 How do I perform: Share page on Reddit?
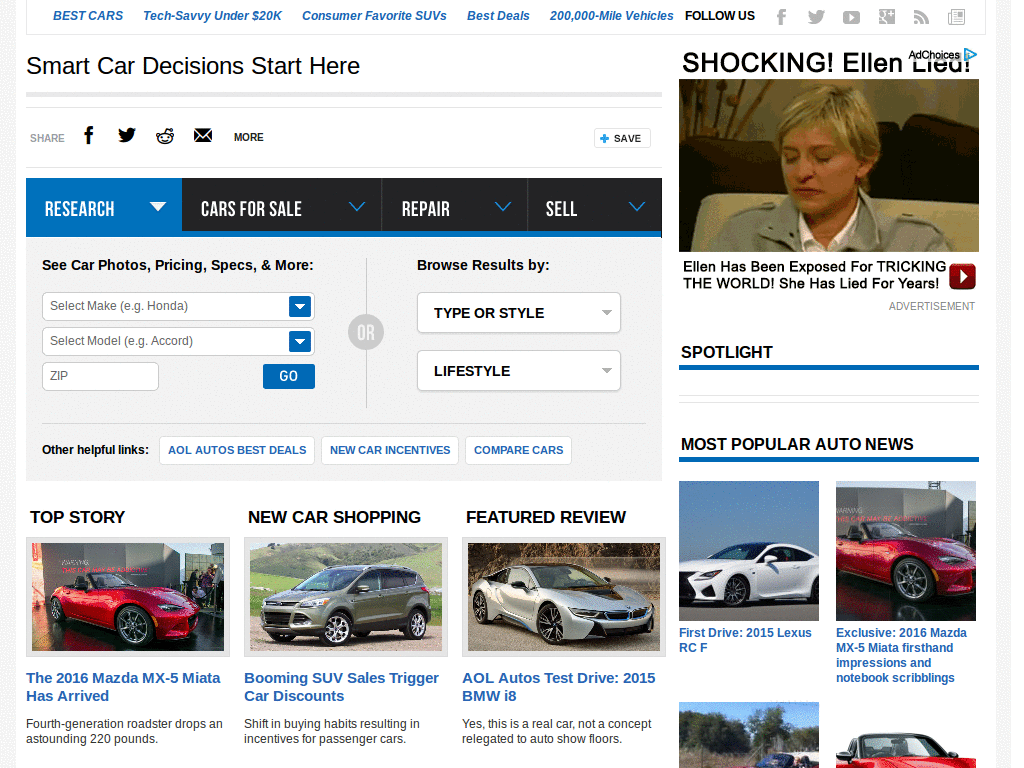(165, 136)
